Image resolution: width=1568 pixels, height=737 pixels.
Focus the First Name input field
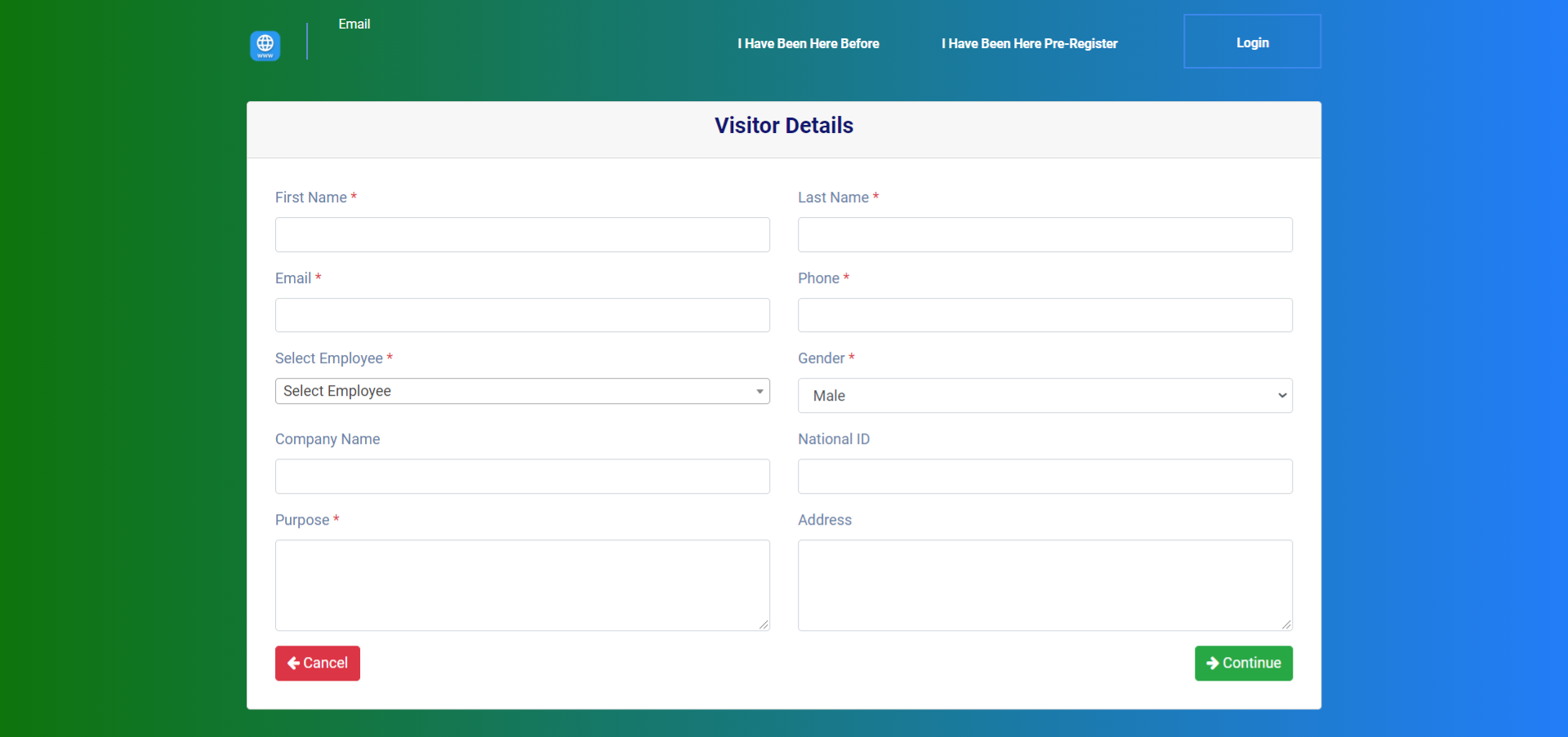coord(522,235)
